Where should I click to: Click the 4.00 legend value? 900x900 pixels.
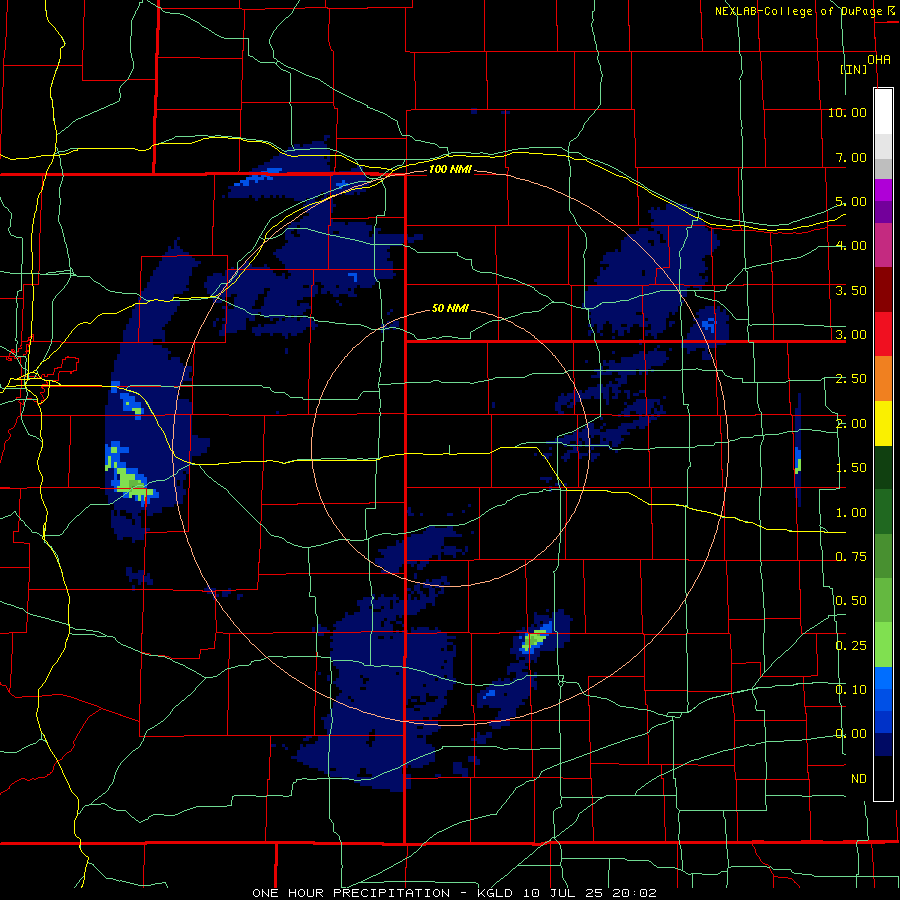coord(851,246)
